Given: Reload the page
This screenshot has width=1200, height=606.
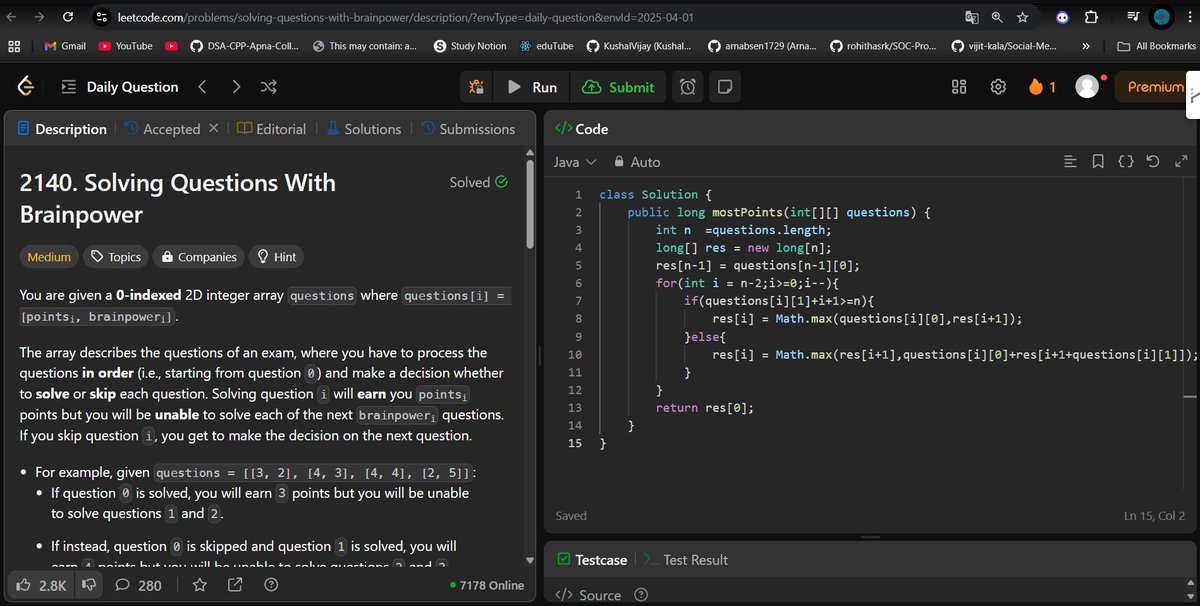Looking at the screenshot, I should (67, 17).
